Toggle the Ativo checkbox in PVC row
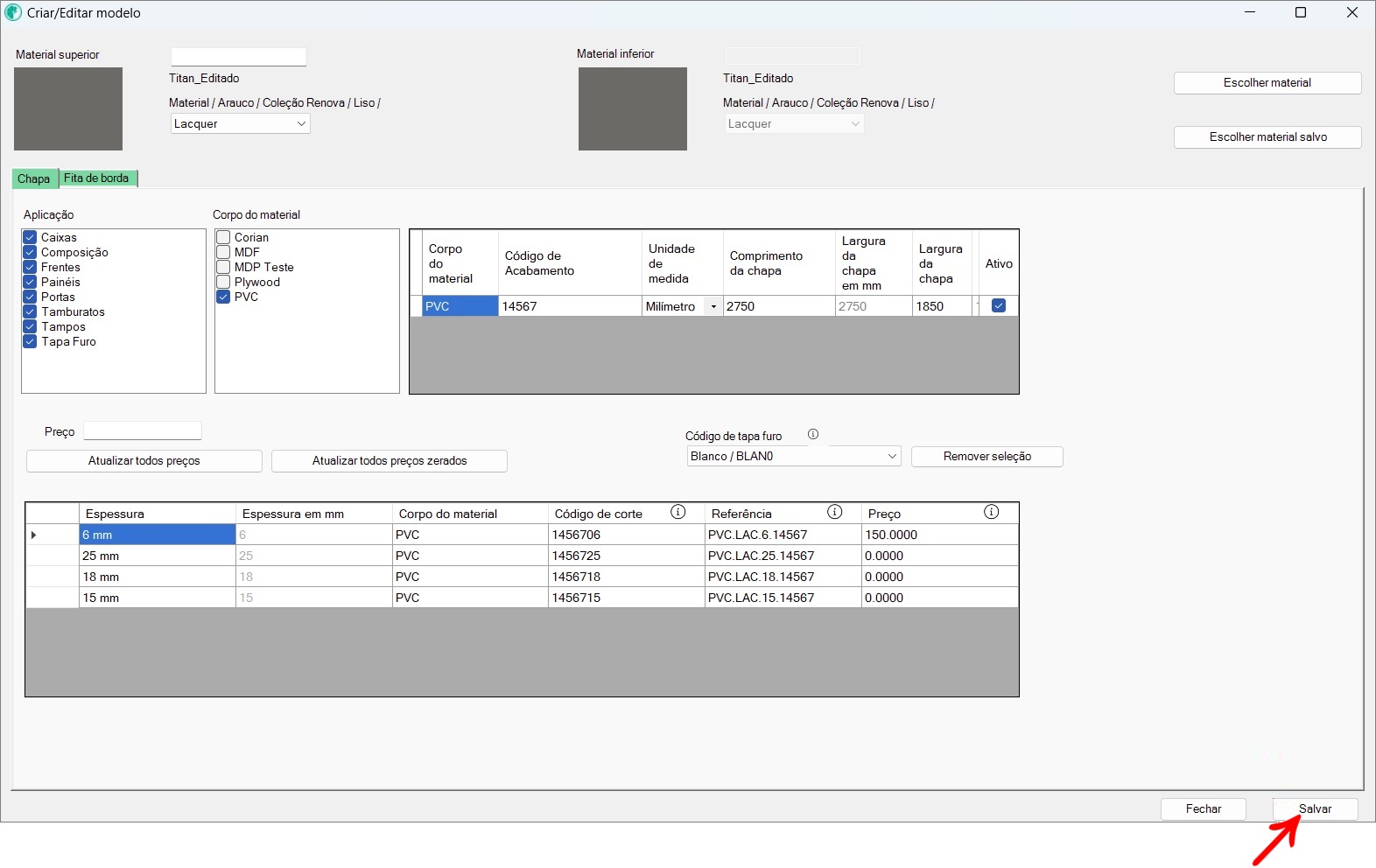 [998, 306]
